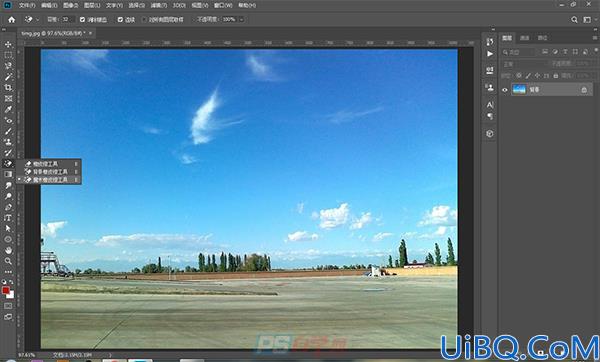
Task: Select the Zoom tool in toolbox
Action: click(x=8, y=261)
